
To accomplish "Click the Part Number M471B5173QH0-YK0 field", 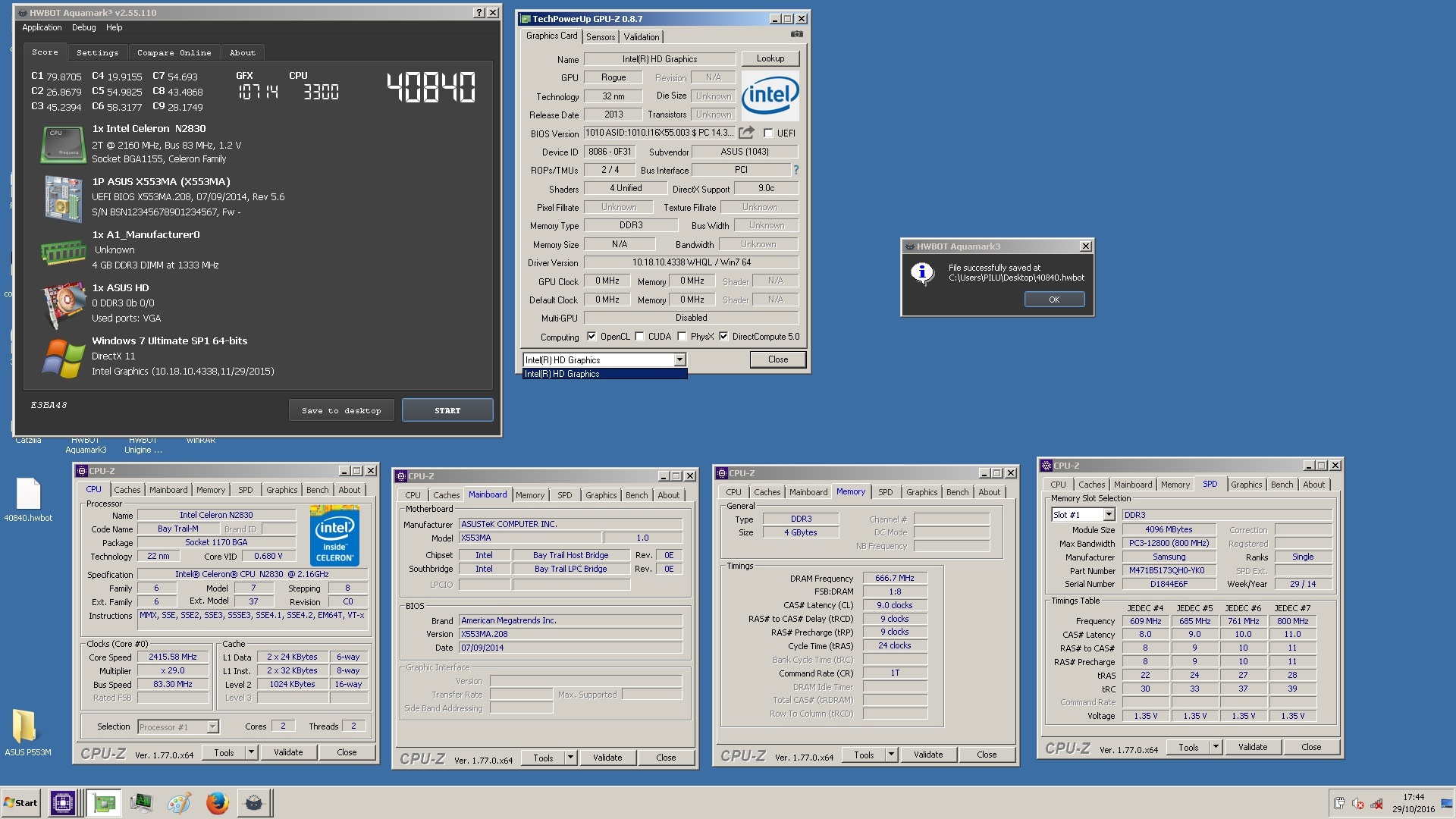I will coord(1169,570).
